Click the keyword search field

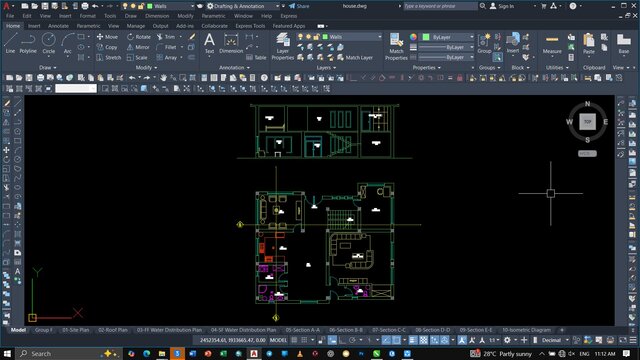[x=440, y=6]
